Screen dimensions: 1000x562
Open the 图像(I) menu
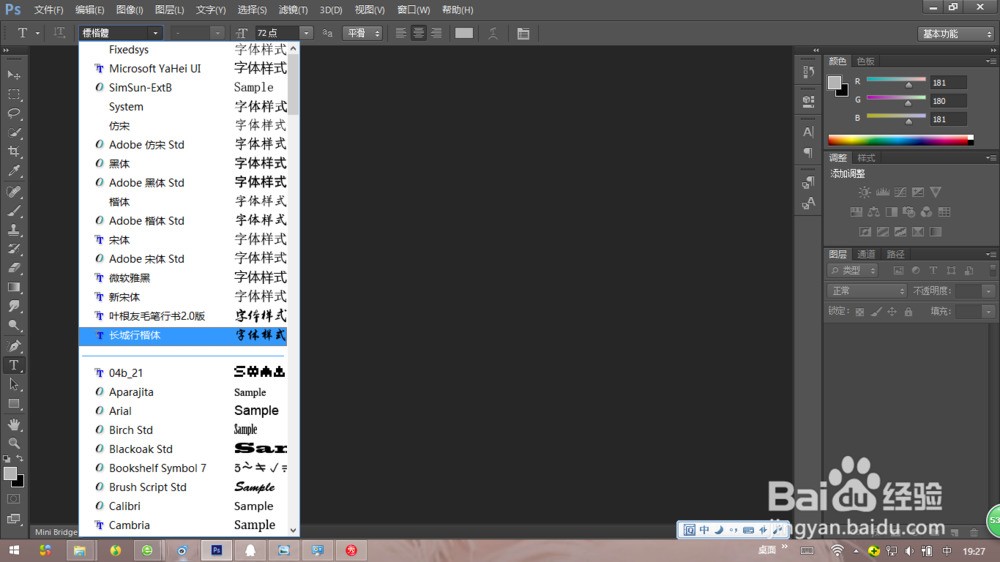(129, 10)
